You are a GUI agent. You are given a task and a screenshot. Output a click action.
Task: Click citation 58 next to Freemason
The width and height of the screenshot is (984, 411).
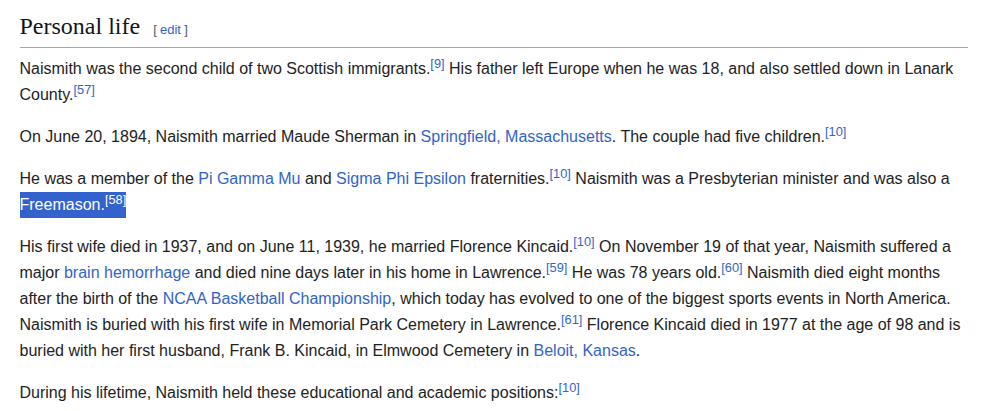[115, 201]
